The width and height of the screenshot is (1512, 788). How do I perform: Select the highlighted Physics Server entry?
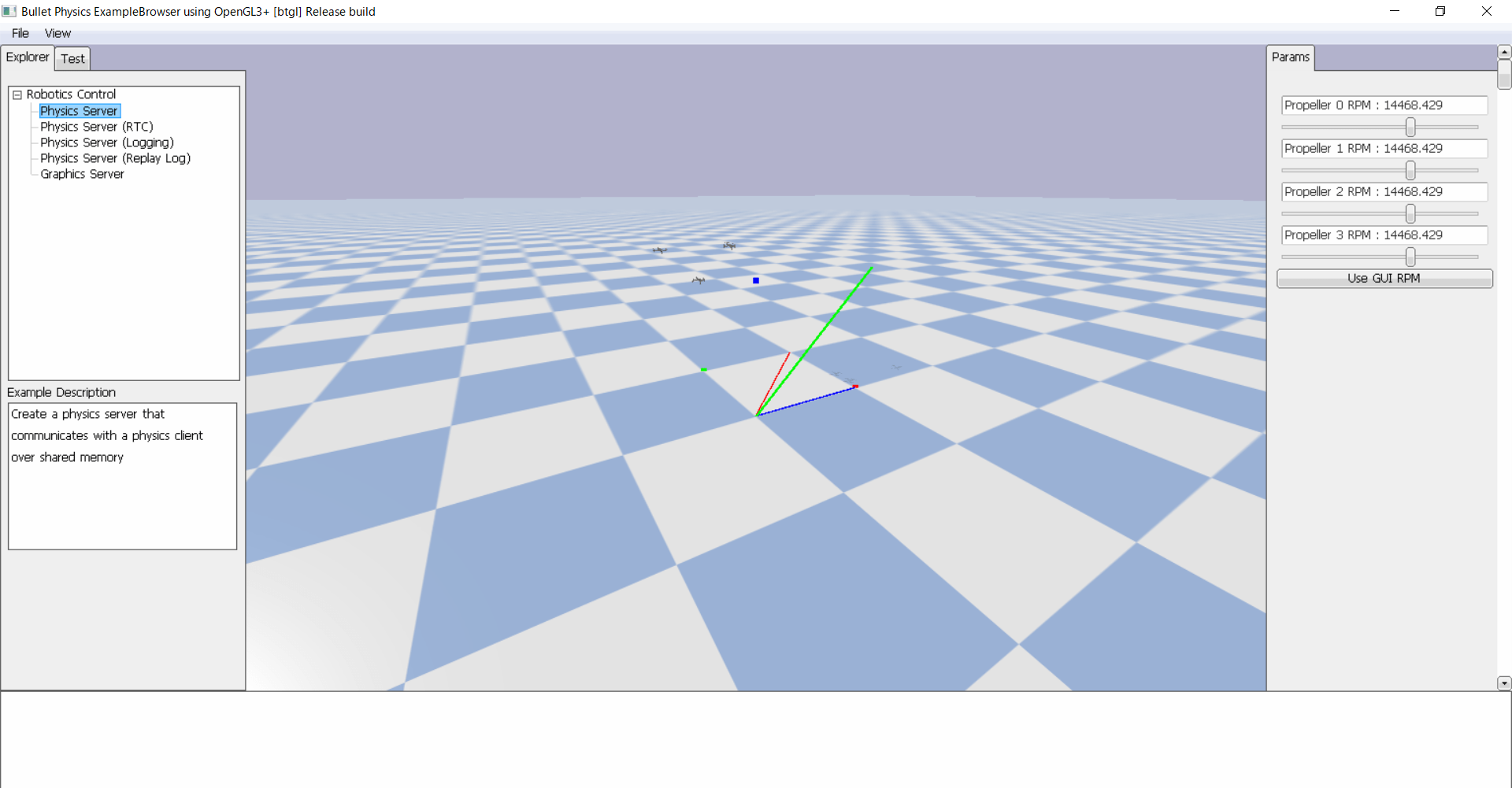coord(79,110)
